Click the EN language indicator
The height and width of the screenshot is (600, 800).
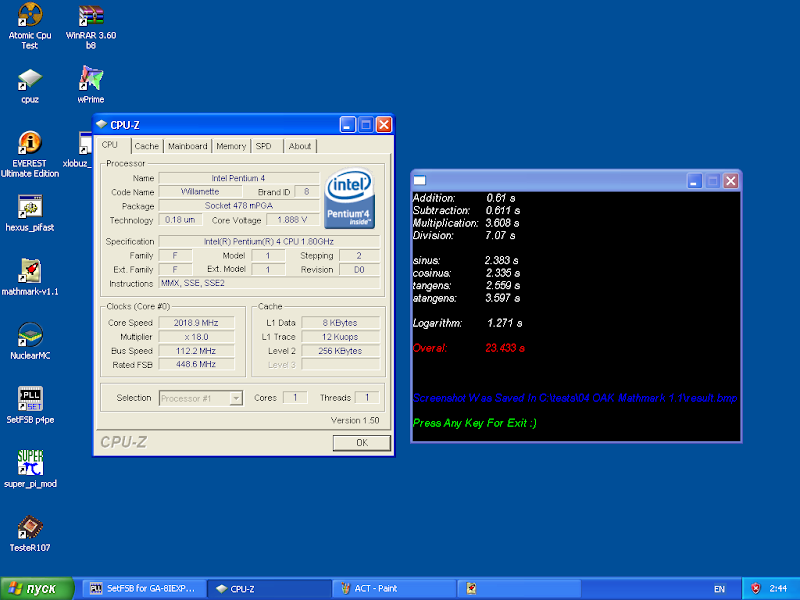click(x=719, y=589)
